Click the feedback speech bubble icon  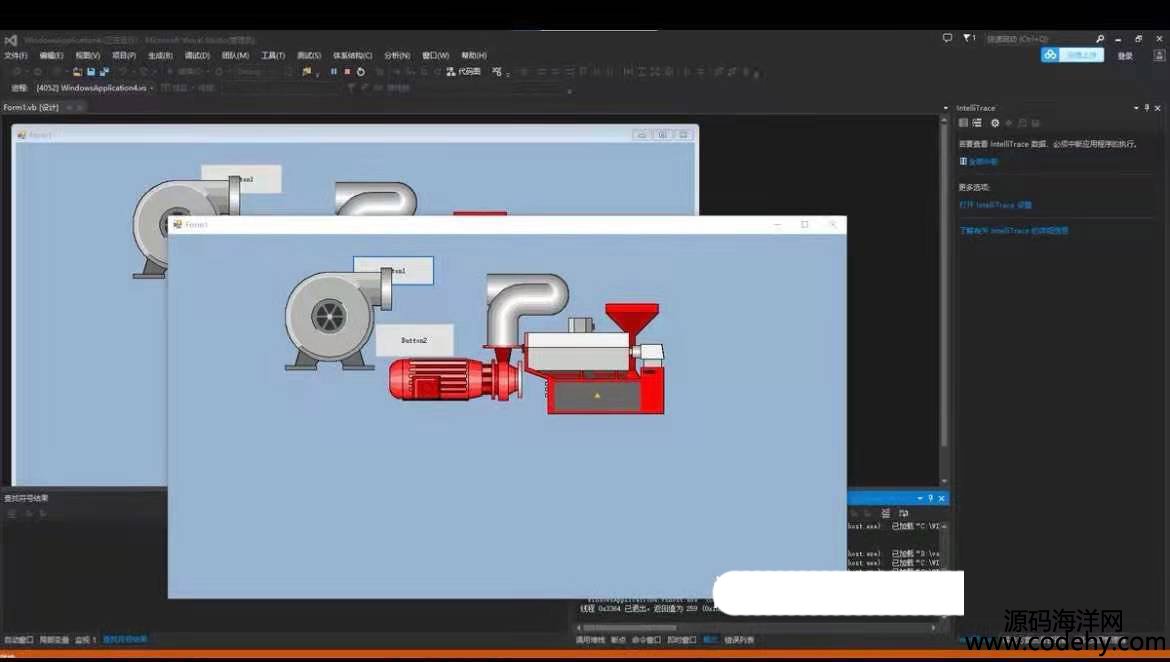pyautogui.click(x=947, y=38)
